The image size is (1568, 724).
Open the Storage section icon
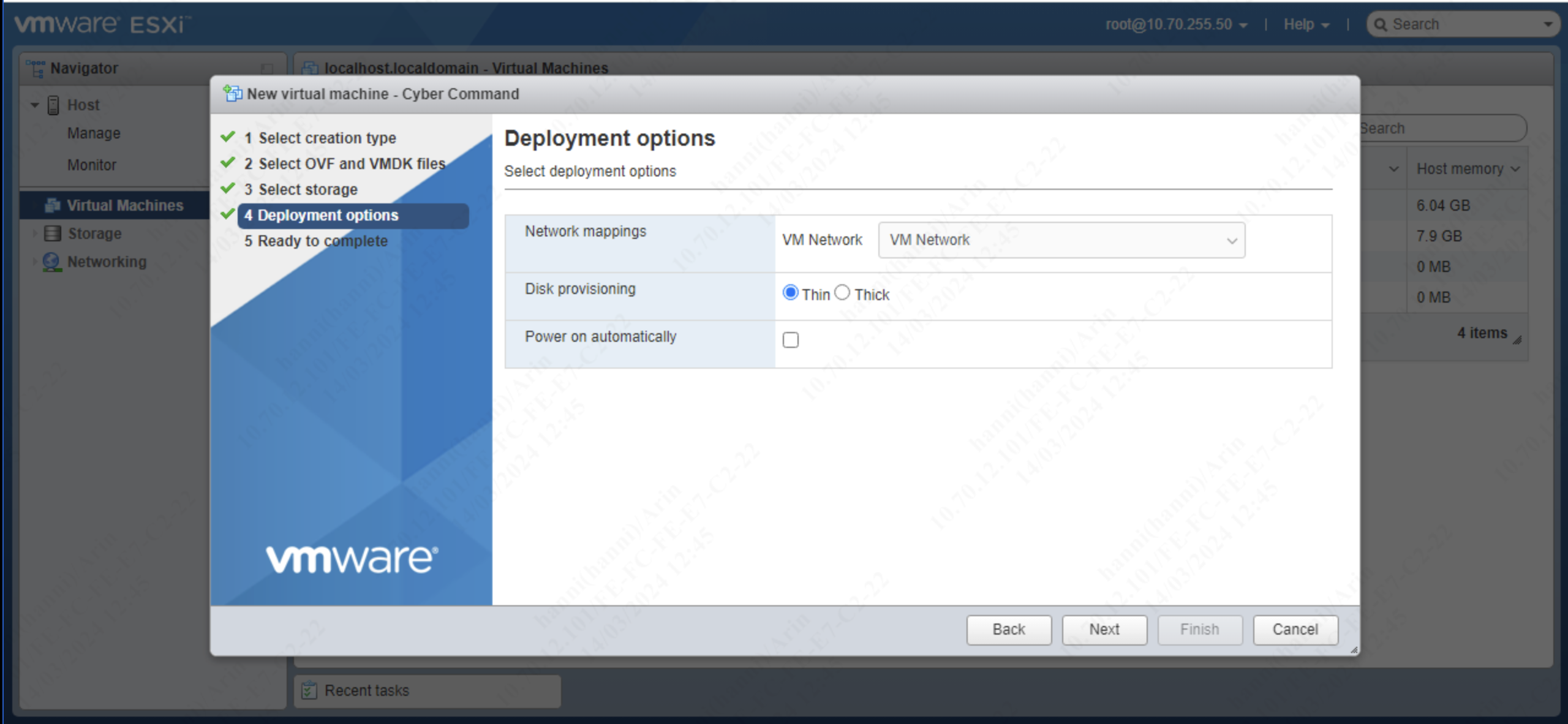pos(52,233)
